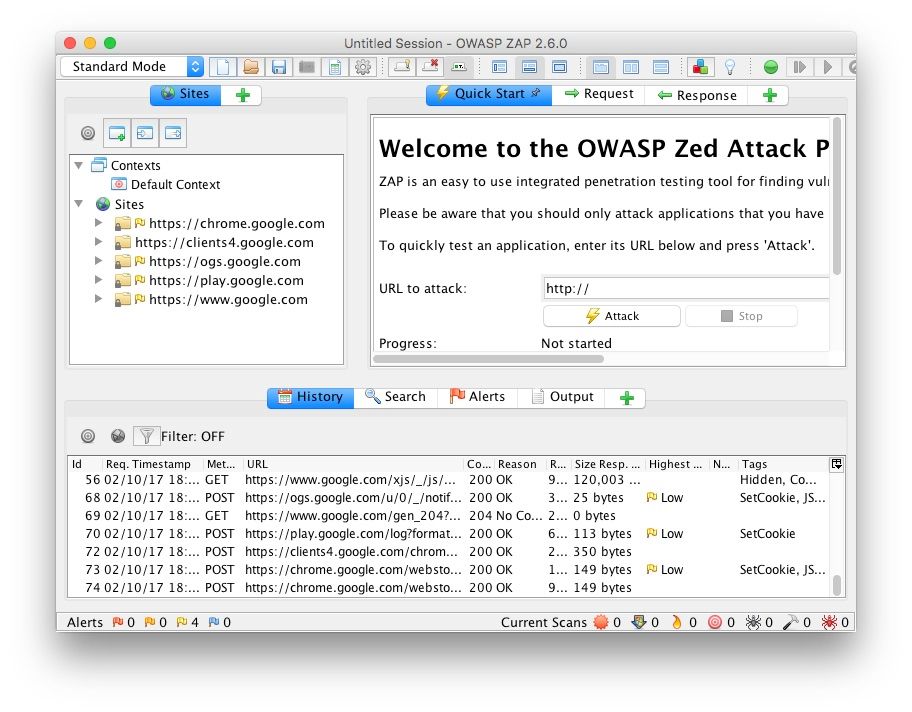Open the Output tab
The width and height of the screenshot is (912, 712).
pos(562,397)
